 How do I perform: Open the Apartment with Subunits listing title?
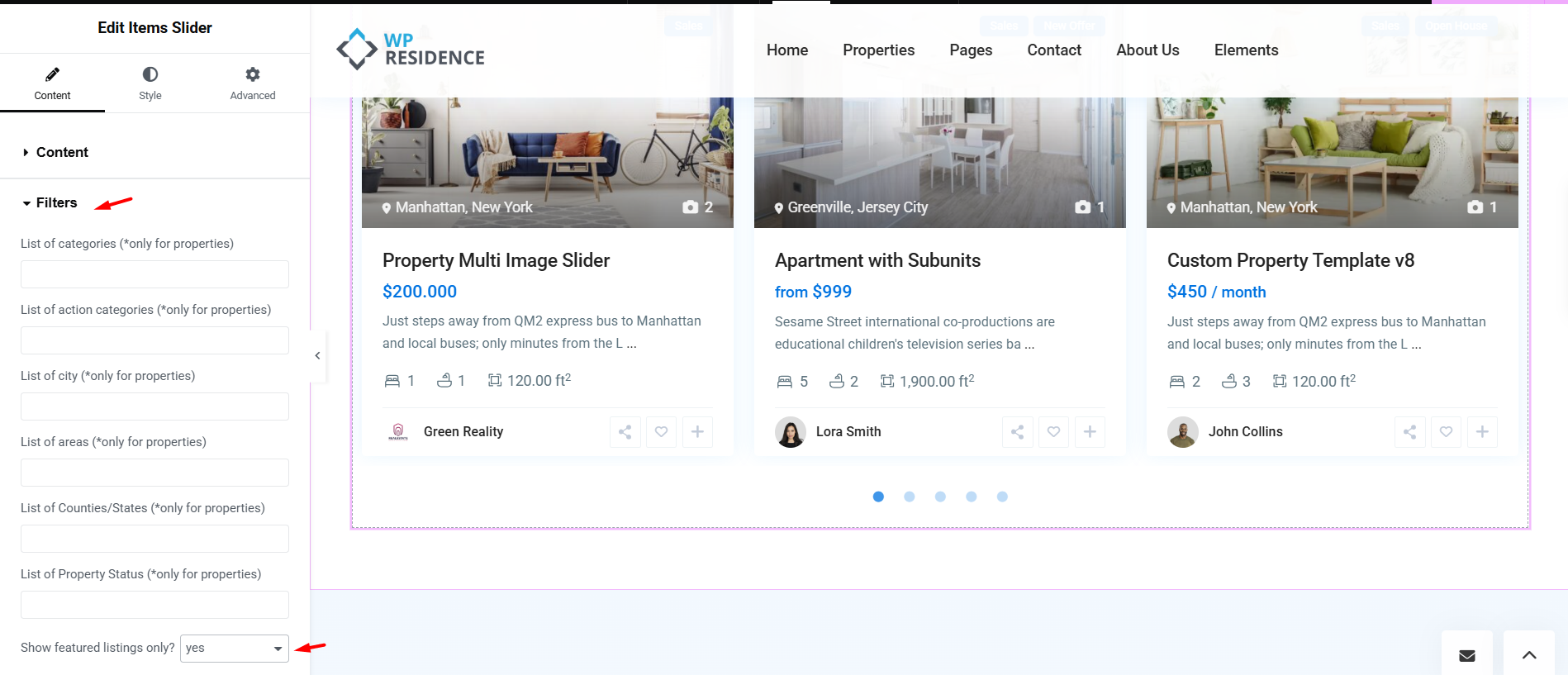[x=877, y=261]
